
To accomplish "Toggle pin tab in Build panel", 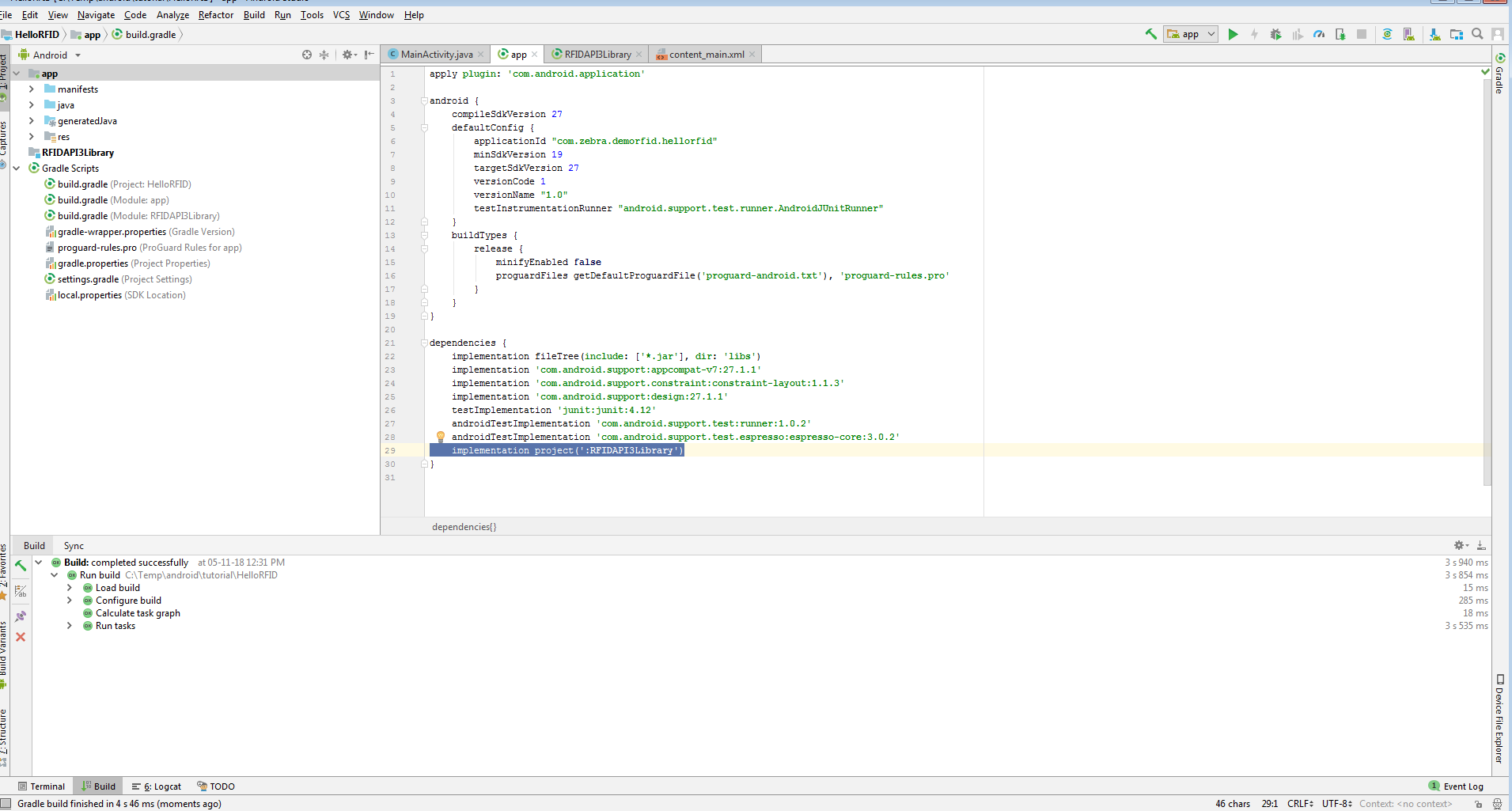I will (x=21, y=616).
